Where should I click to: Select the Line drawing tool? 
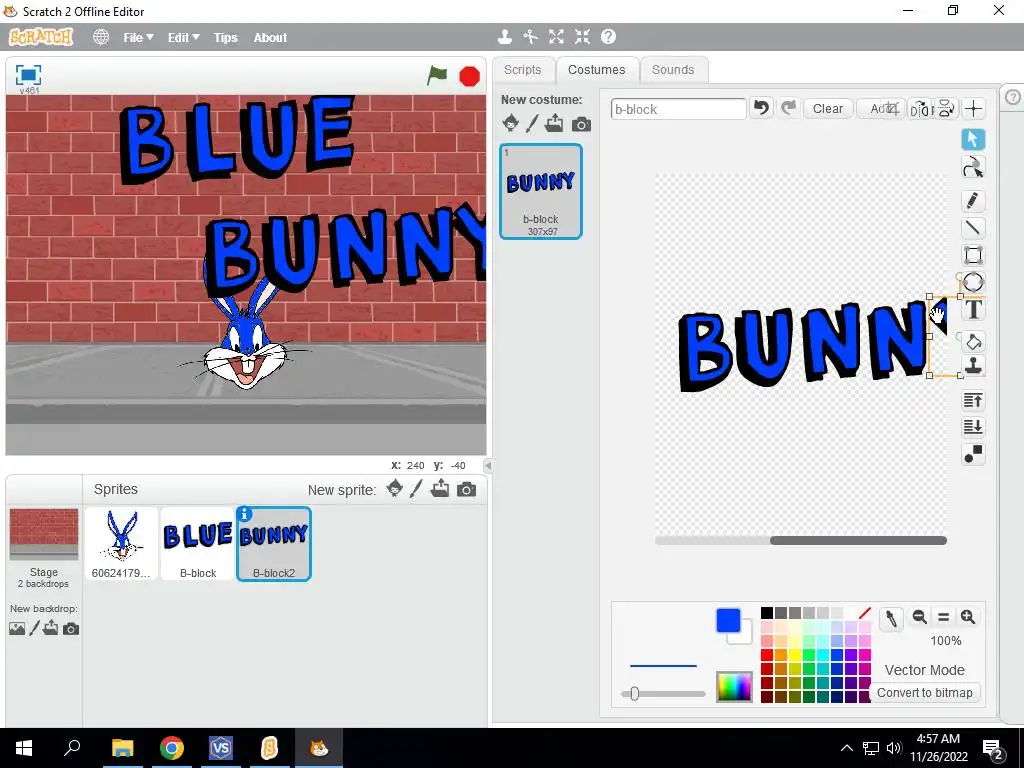coord(973,227)
